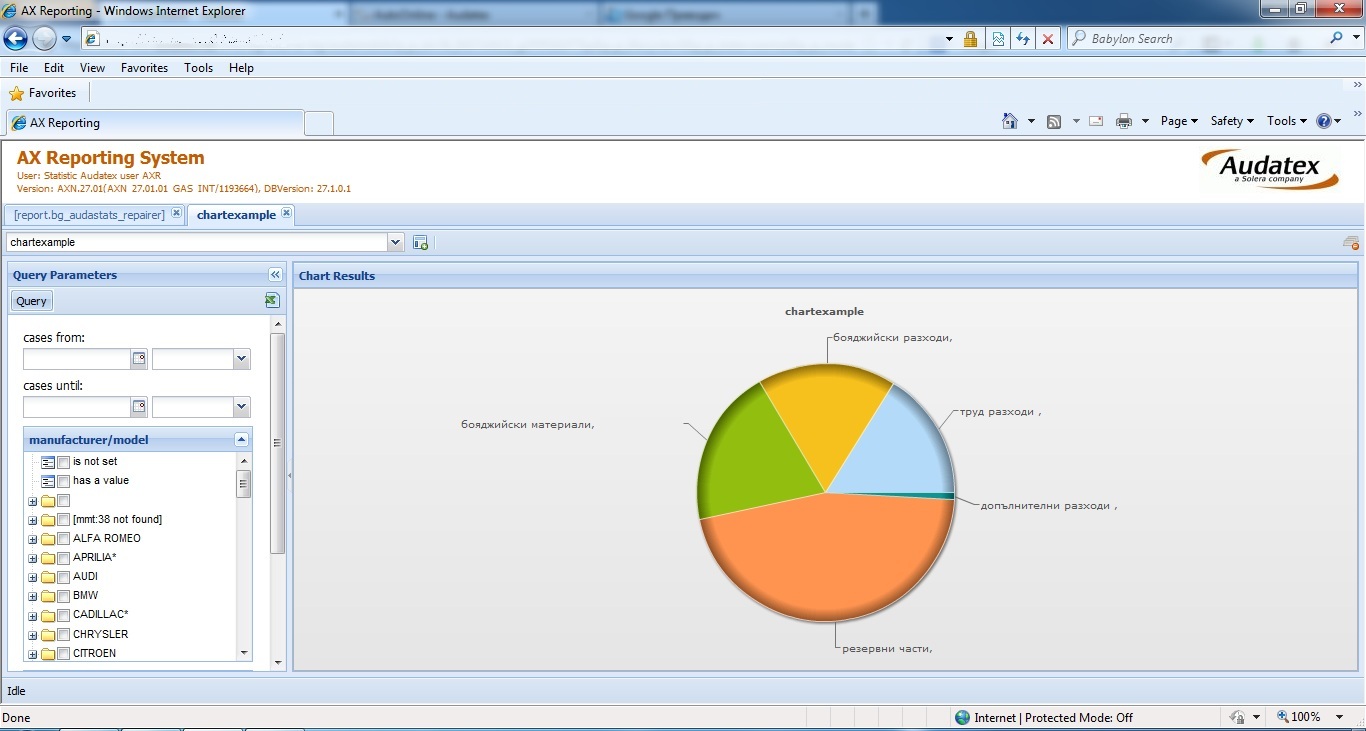Open a new blank browser tab
The image size is (1366, 731).
point(319,124)
